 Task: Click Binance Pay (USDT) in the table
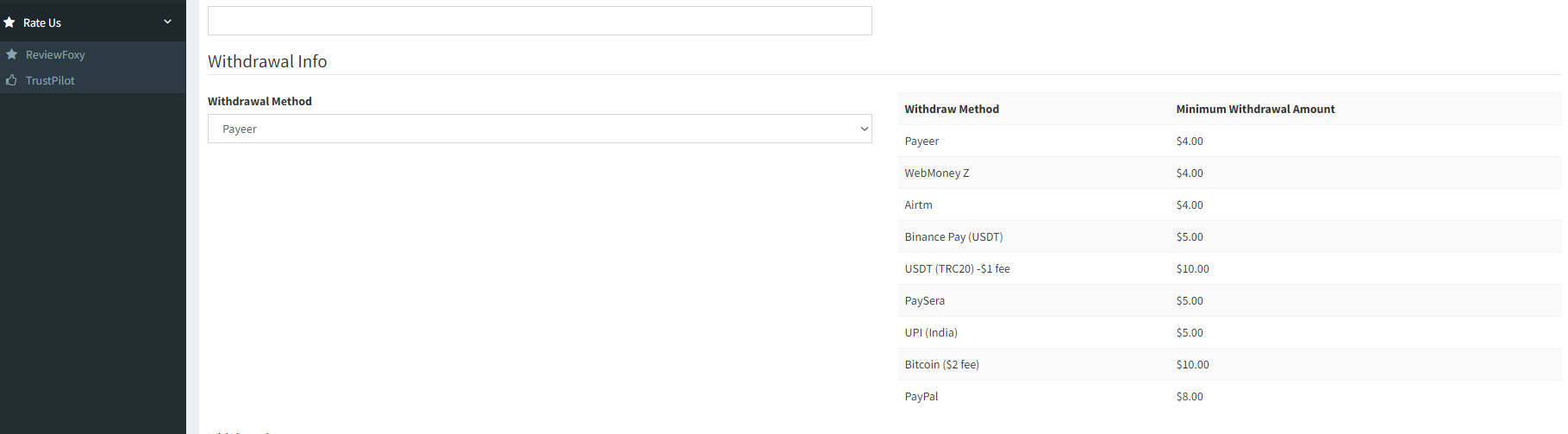click(x=953, y=236)
